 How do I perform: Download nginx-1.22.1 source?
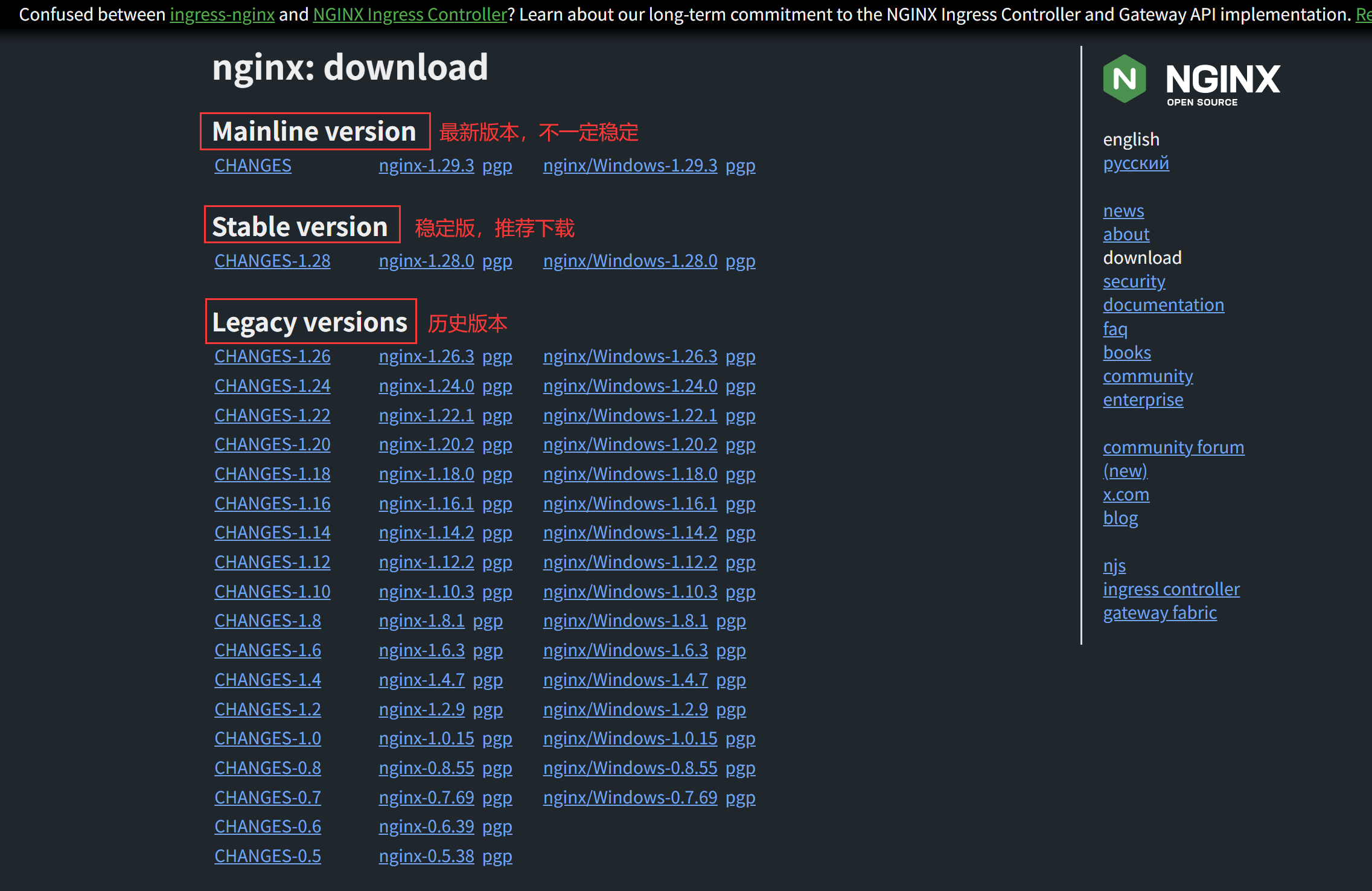[x=426, y=415]
